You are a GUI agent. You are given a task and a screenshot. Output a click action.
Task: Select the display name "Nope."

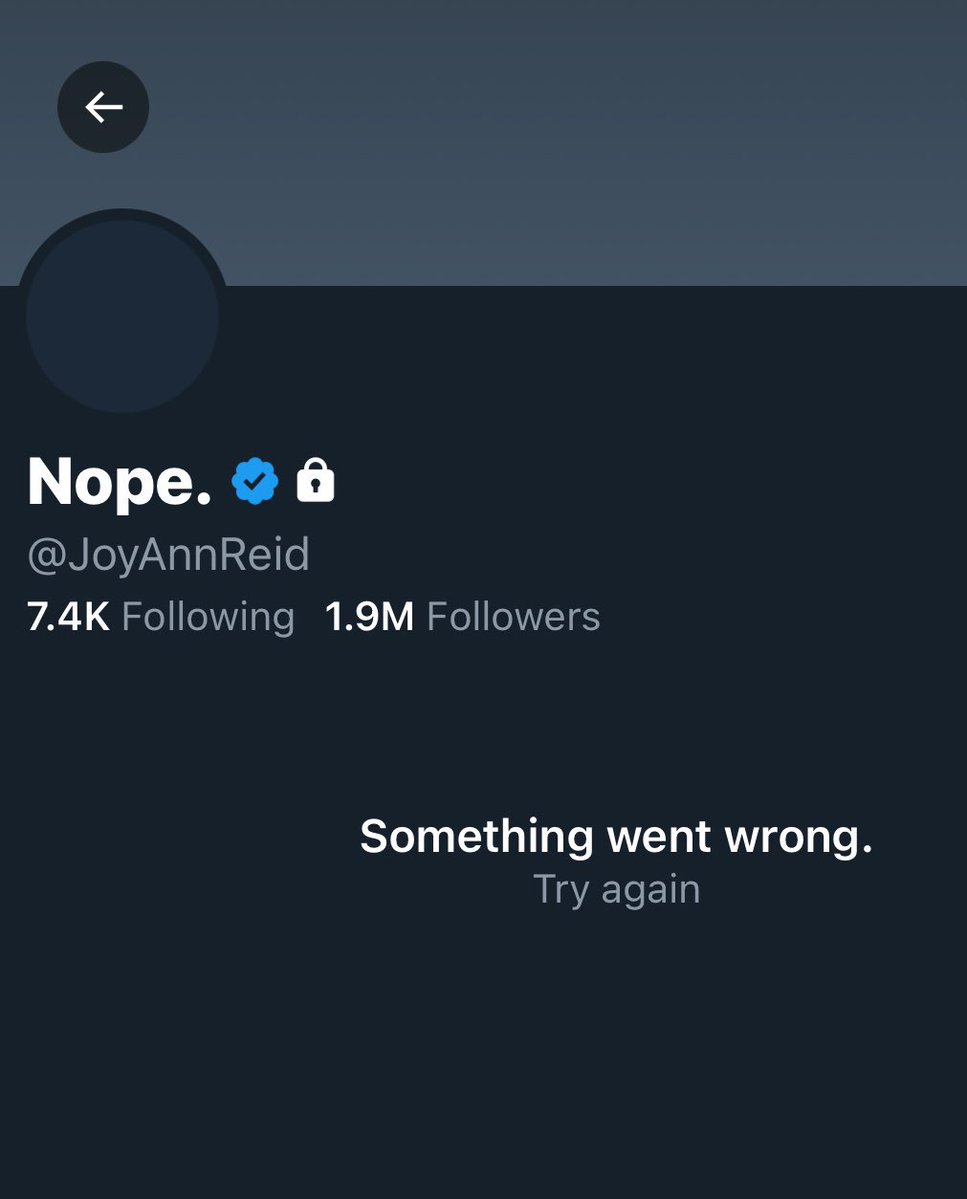pyautogui.click(x=119, y=481)
